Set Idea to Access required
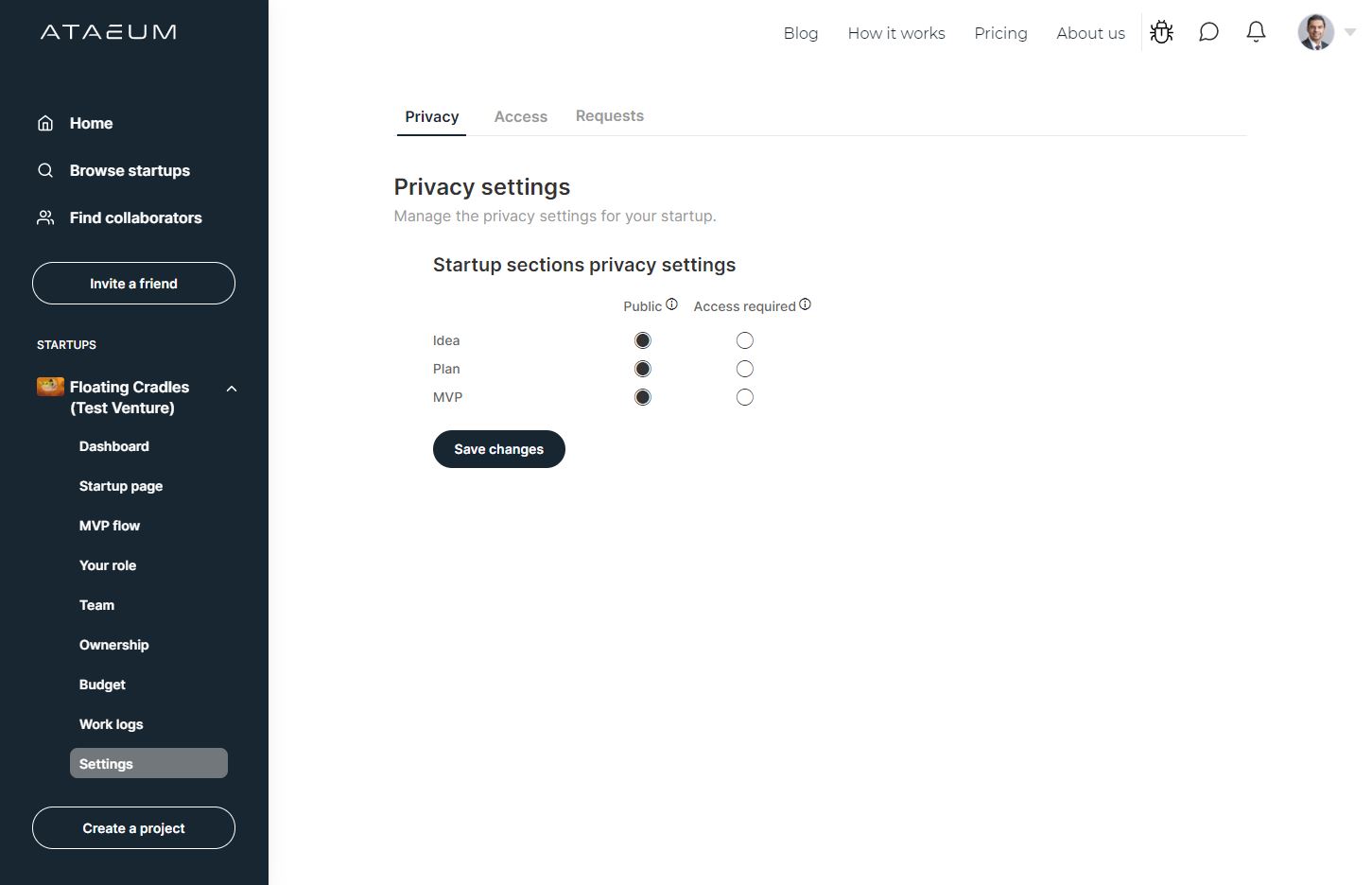Image resolution: width=1372 pixels, height=885 pixels. 745,340
